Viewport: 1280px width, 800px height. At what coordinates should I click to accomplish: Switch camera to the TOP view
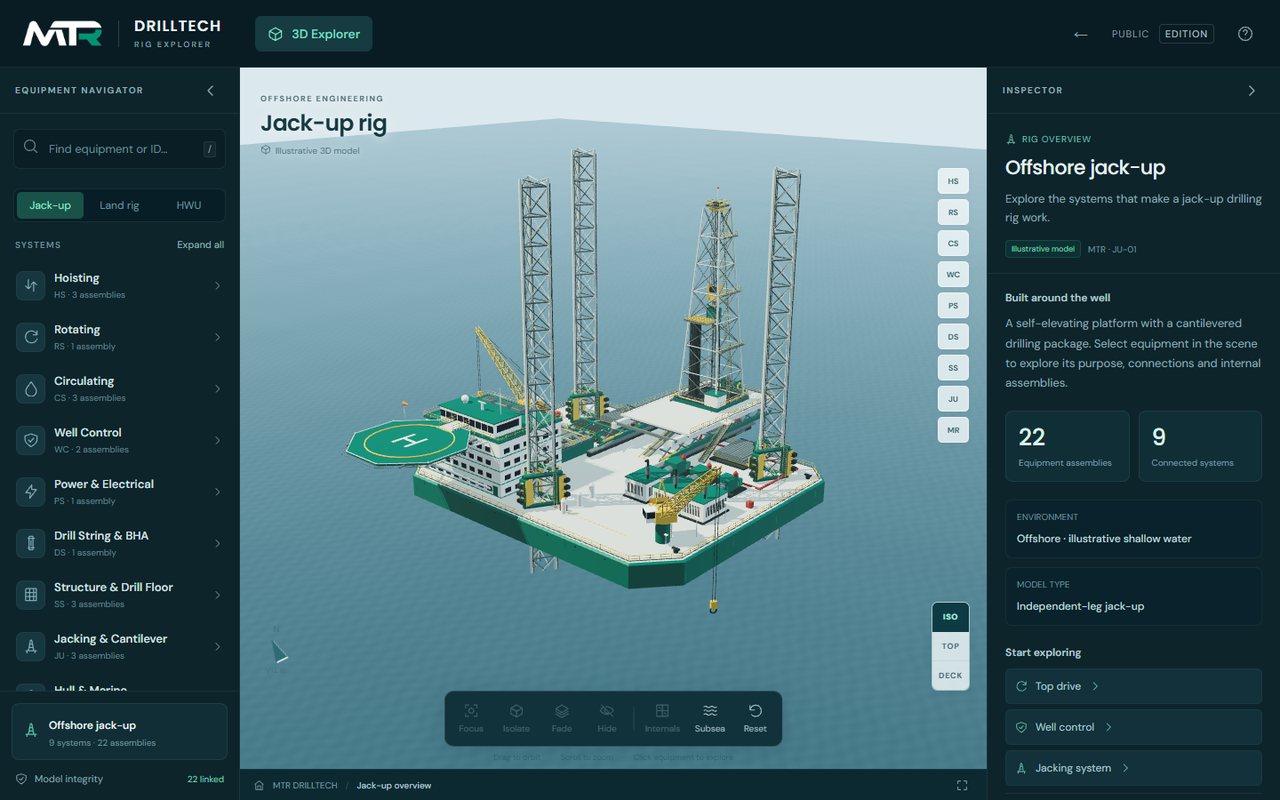950,646
